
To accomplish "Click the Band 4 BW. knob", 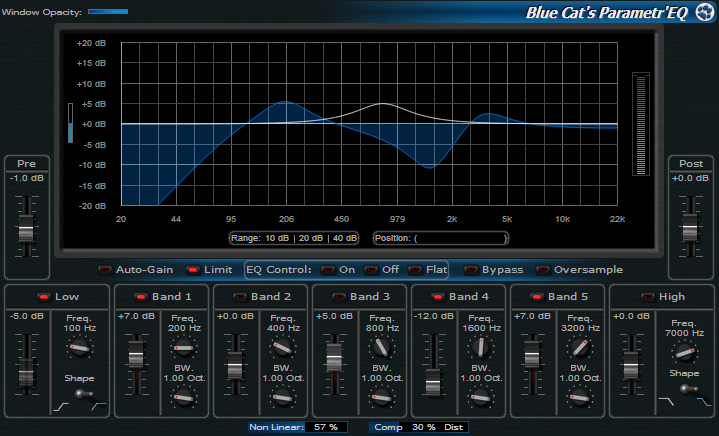I will 481,398.
